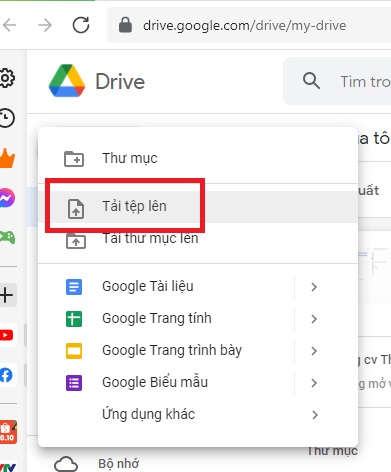Click the drive.google.com address bar

click(249, 25)
